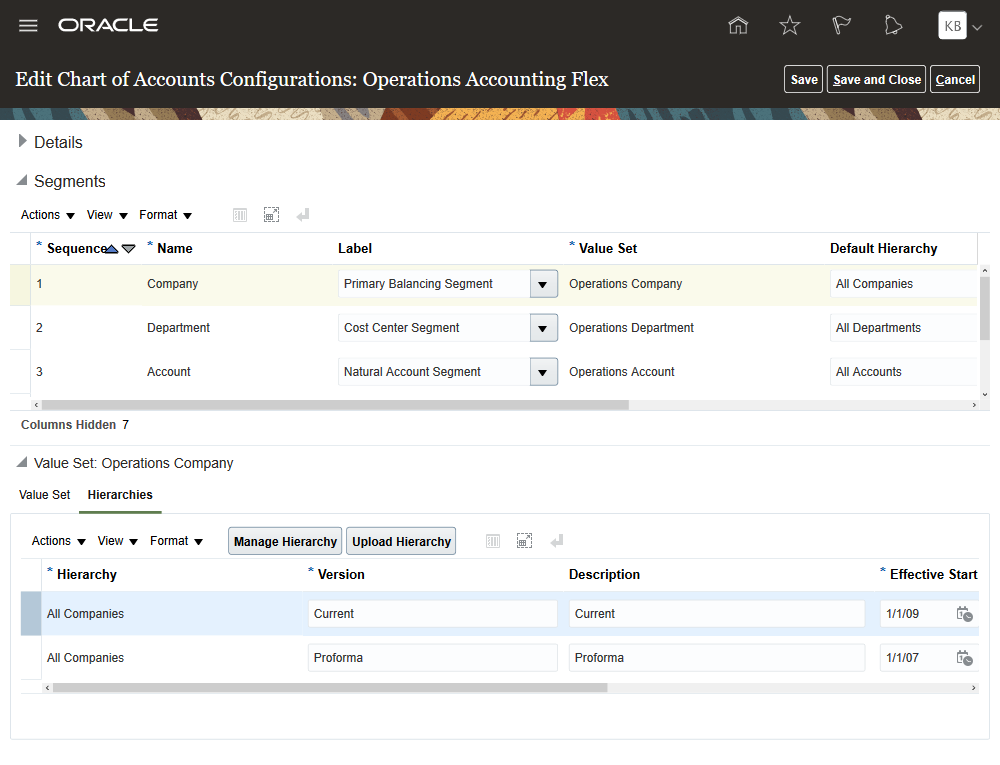Screen dimensions: 1000x765
Task: Expand the Details section
Action: point(23,142)
